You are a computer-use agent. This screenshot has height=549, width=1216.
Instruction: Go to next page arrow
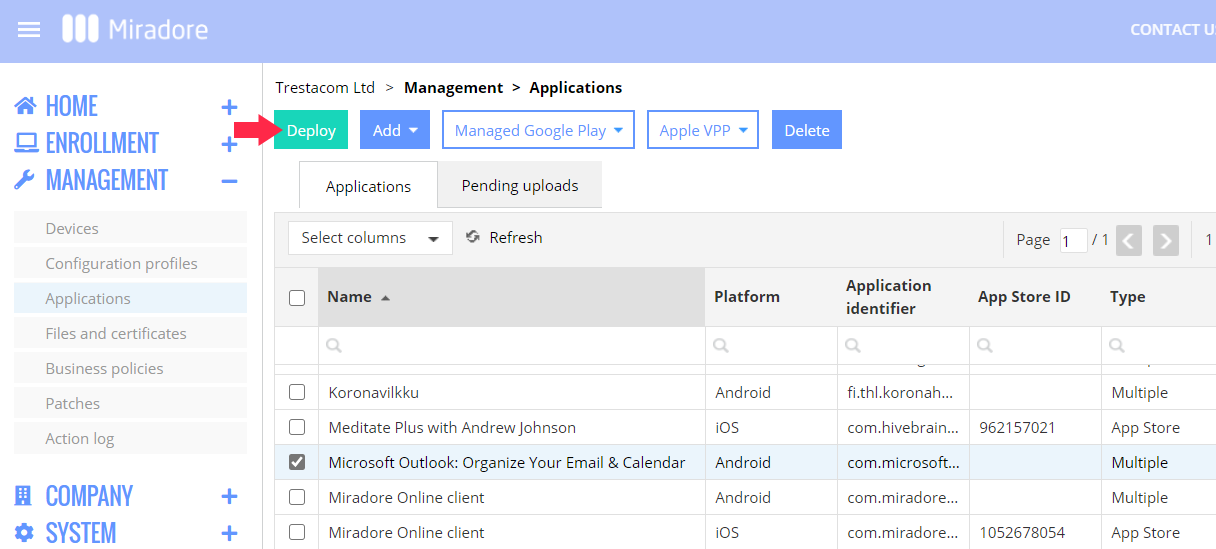click(1165, 240)
